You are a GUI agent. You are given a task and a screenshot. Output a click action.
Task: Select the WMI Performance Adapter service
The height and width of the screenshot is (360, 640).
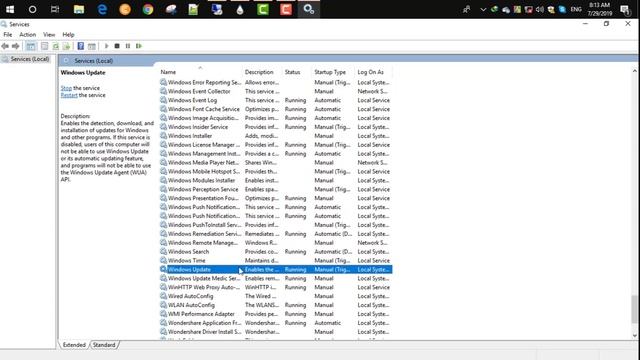[x=276, y=314]
